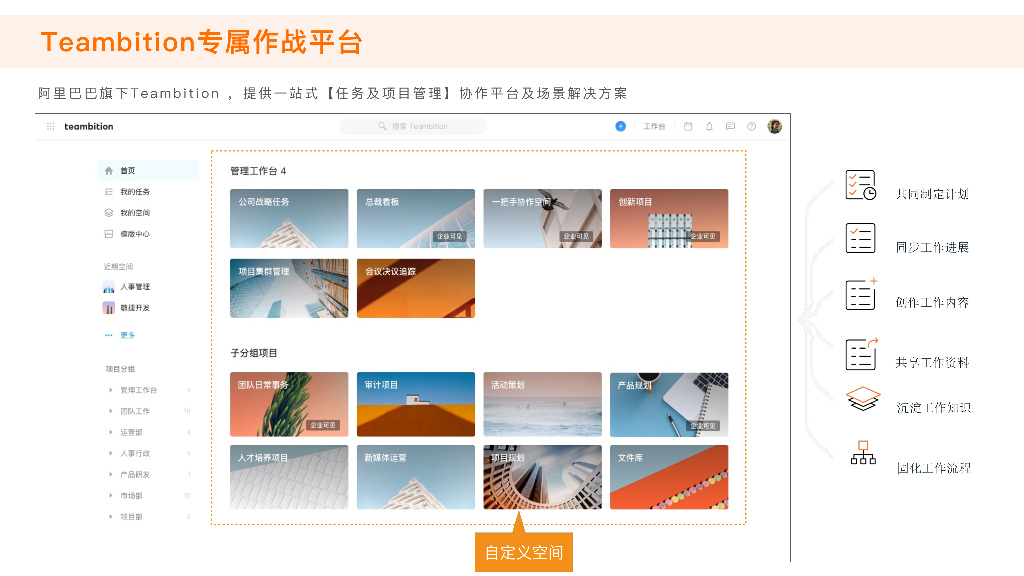
Task: Click the 子分组项目 section heading
Action: coord(254,353)
